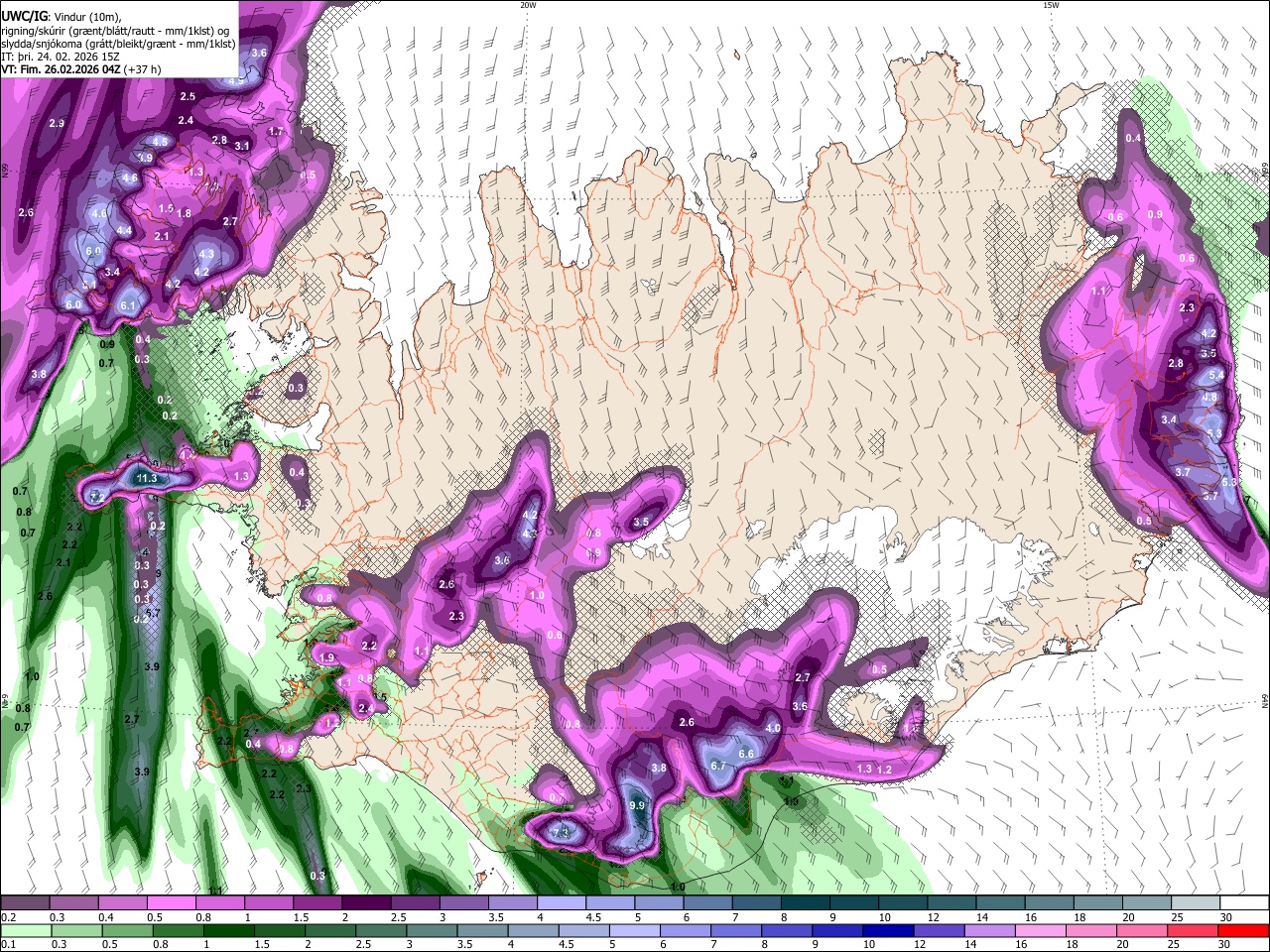Screen dimensions: 1270x952
Task: Pick the light violet rain swatch between 14 and 16
Action: tap(990, 930)
